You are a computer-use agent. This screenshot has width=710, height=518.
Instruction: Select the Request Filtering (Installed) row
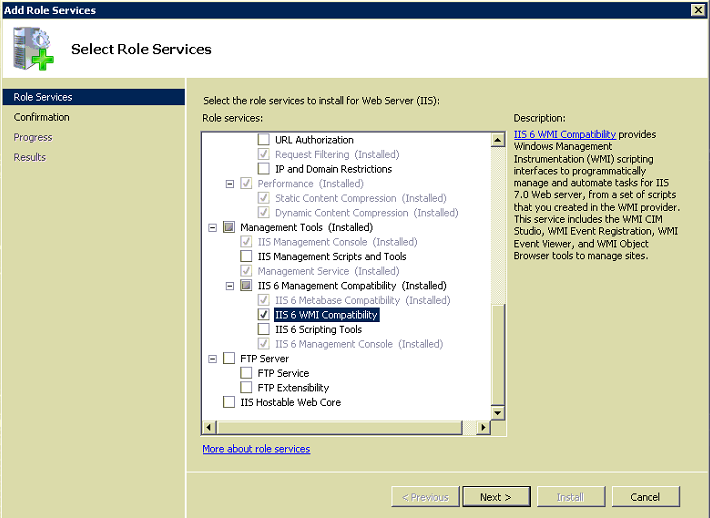tap(337, 154)
